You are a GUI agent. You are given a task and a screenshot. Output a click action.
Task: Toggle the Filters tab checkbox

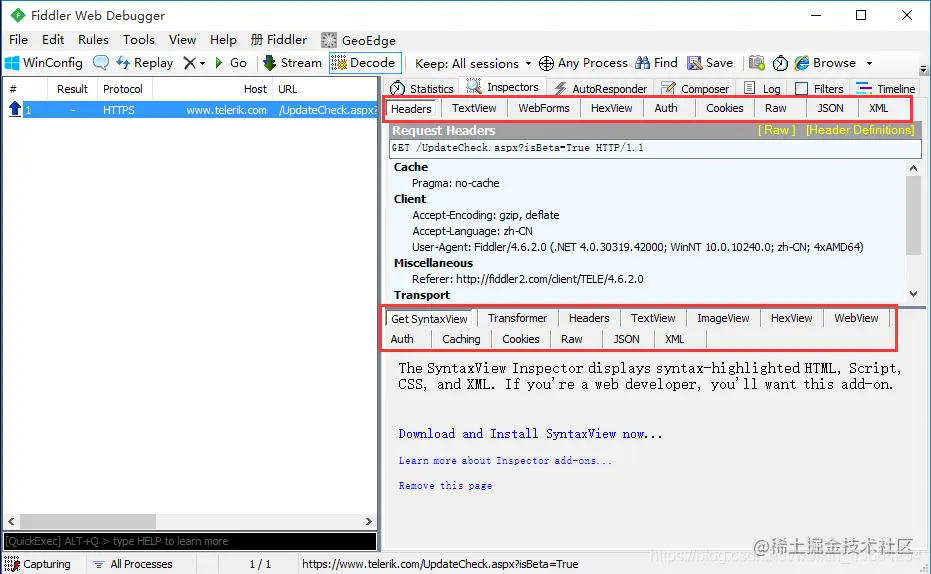pos(802,88)
